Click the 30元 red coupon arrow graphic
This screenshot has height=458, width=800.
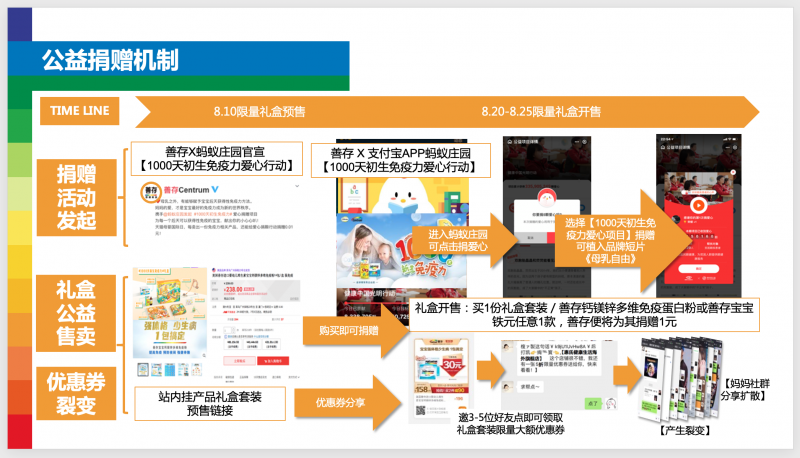452,366
